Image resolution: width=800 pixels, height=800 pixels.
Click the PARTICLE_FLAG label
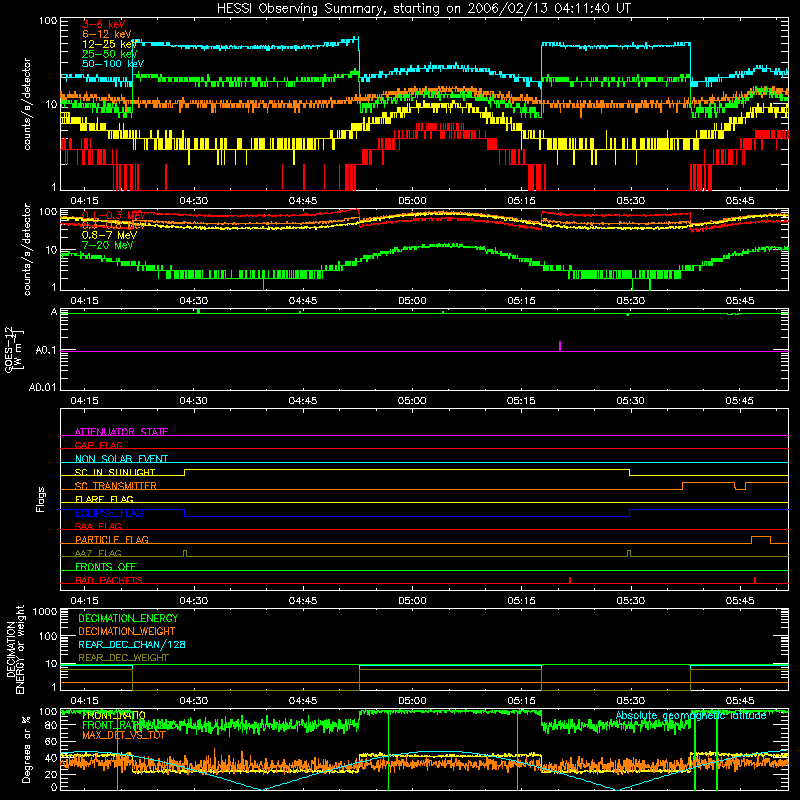[112, 539]
